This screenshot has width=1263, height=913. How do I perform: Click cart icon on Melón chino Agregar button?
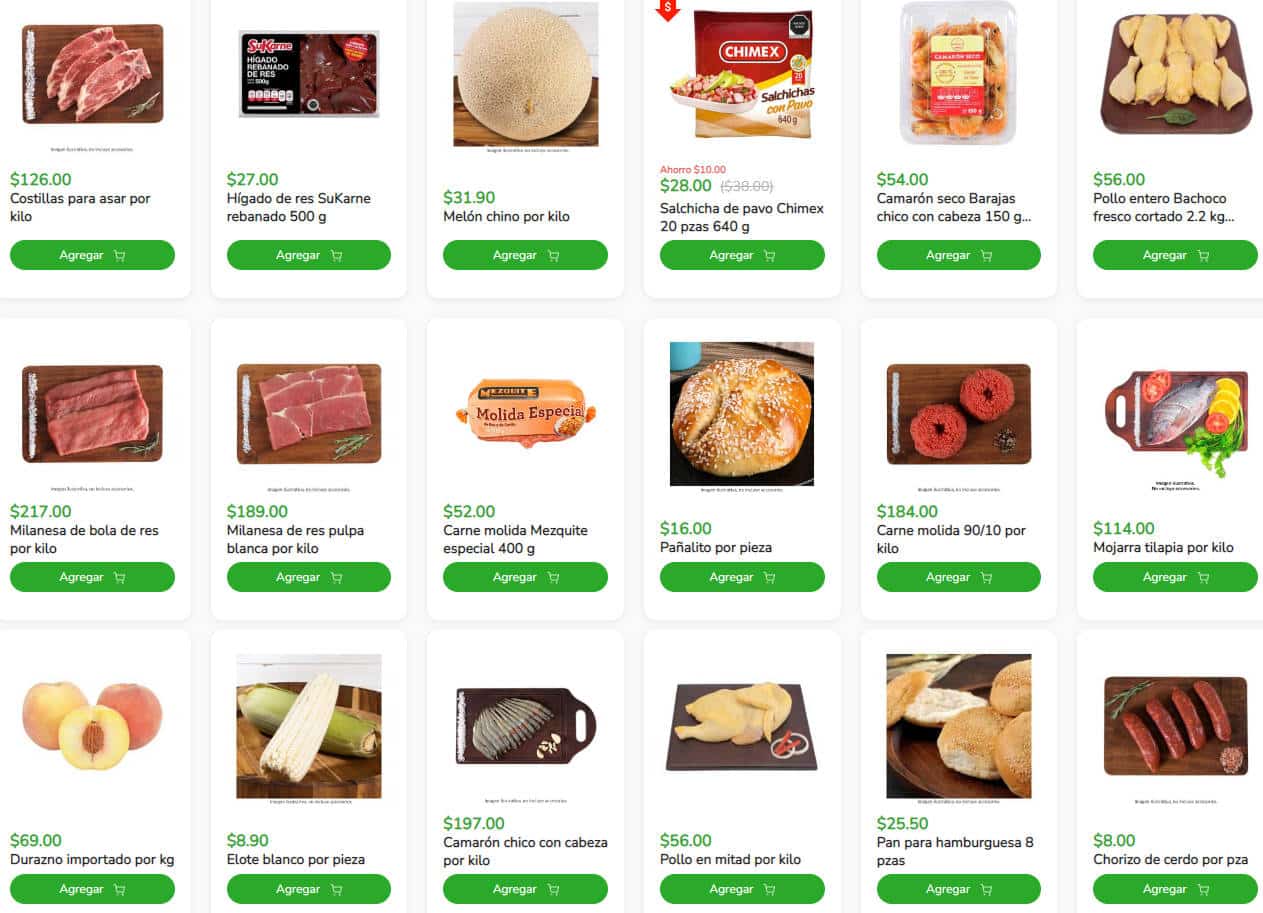click(553, 256)
